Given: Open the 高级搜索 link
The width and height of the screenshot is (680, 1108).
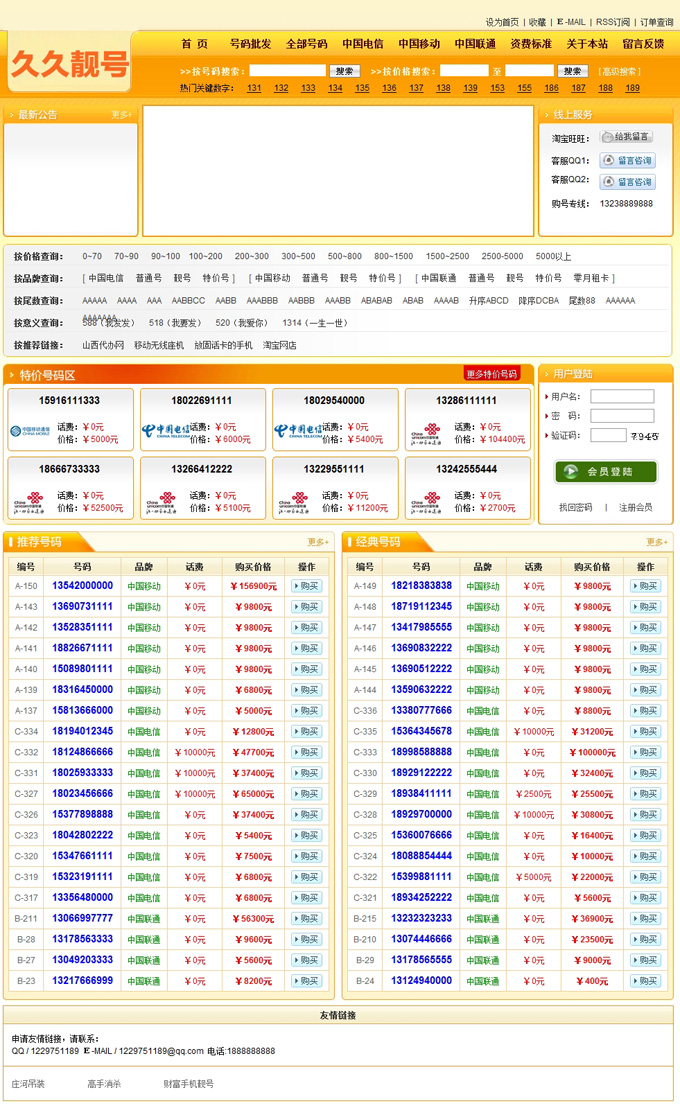Looking at the screenshot, I should click(x=620, y=71).
